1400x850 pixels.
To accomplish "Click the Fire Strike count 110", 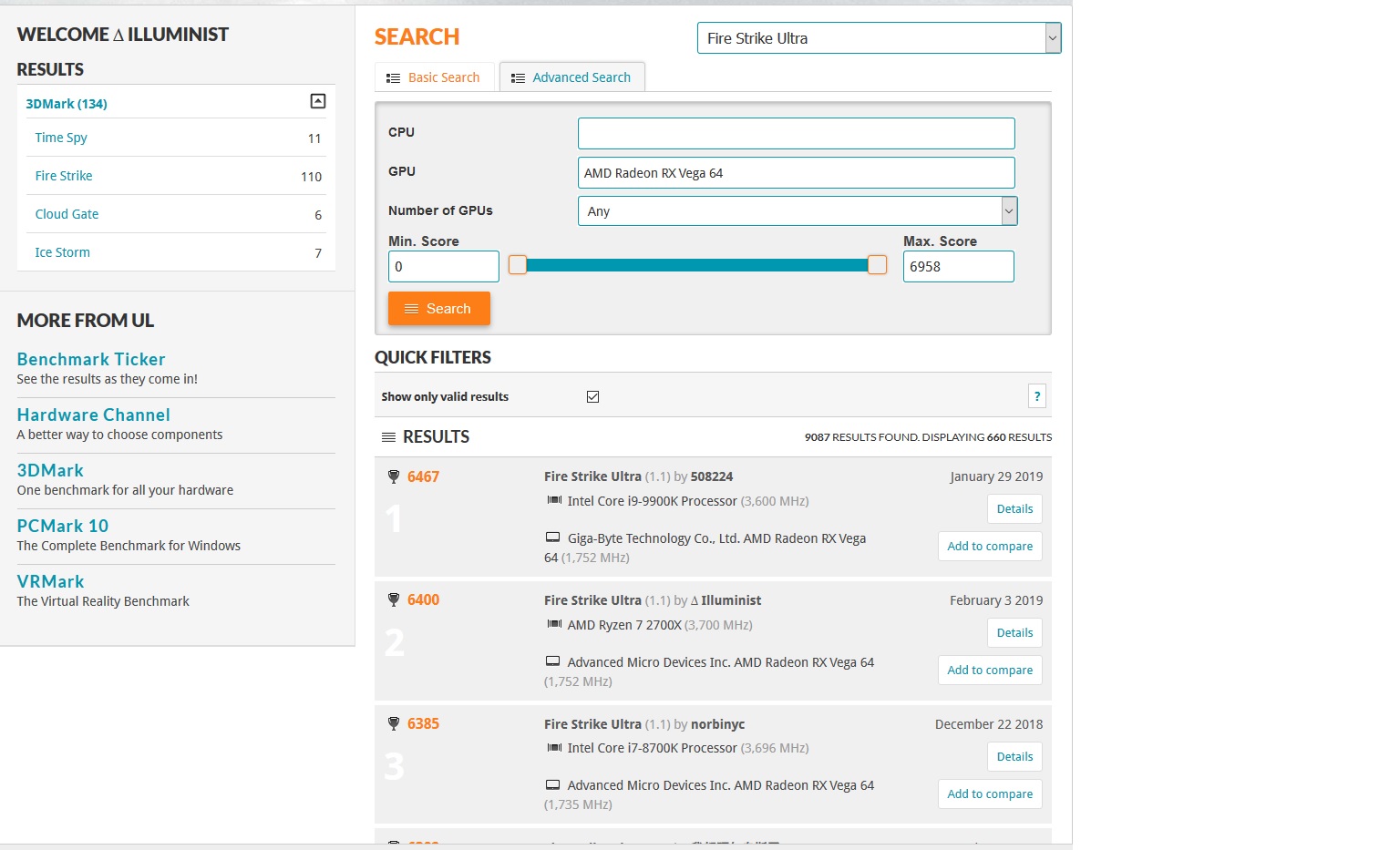I will [x=311, y=177].
